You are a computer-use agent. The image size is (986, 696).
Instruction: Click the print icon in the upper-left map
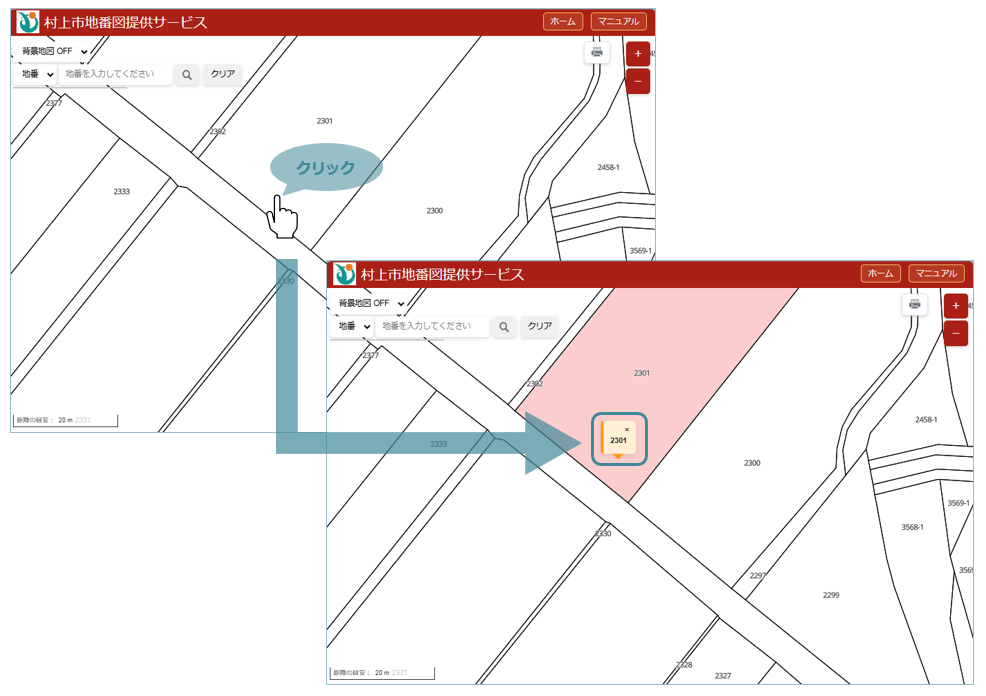[597, 53]
